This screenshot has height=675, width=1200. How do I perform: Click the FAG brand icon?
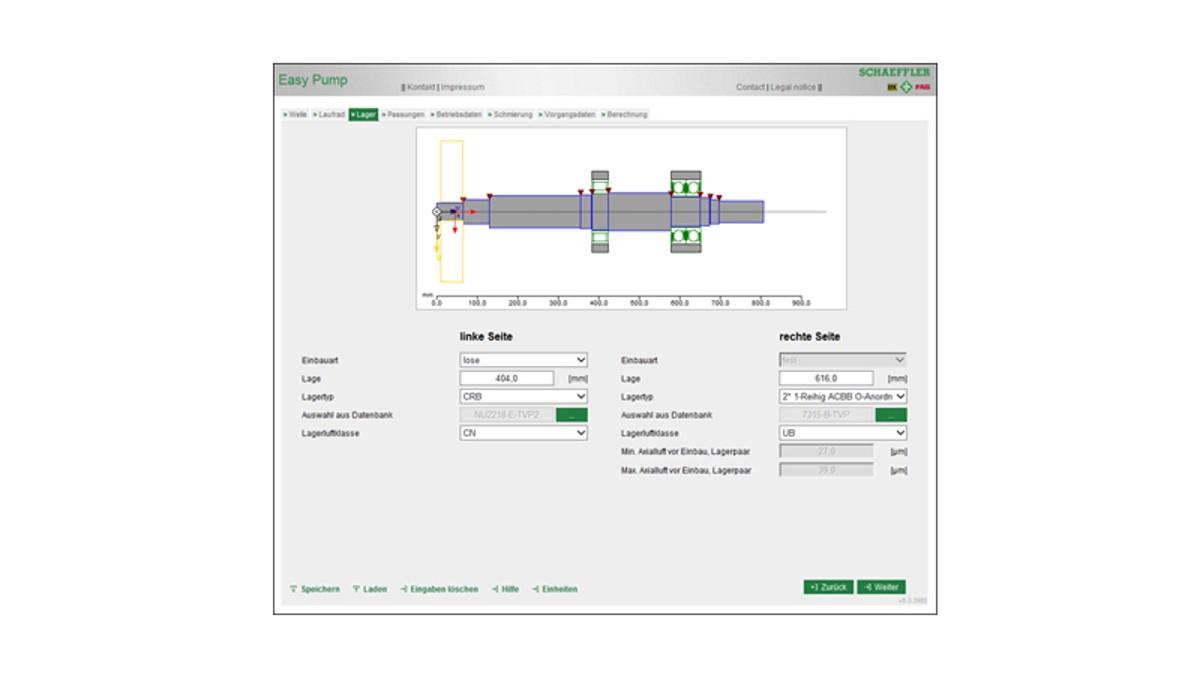pos(922,88)
